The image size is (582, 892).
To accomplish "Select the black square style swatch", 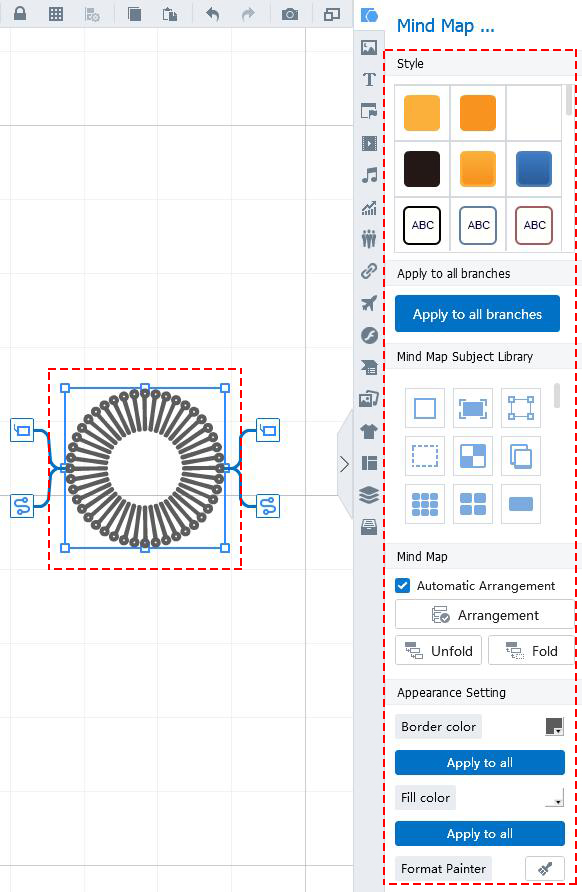I will pos(422,169).
